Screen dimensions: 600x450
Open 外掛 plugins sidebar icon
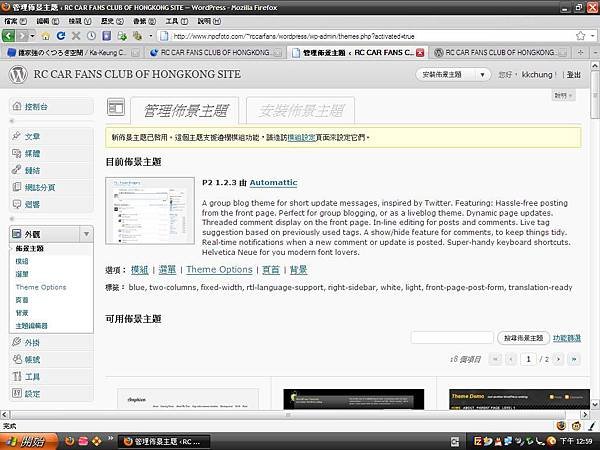click(x=16, y=342)
